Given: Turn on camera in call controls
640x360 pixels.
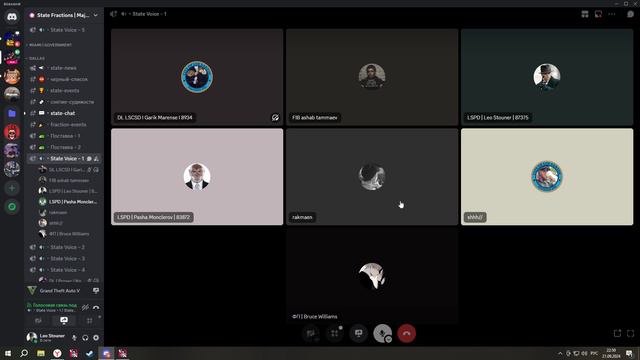Looking at the screenshot, I should pyautogui.click(x=311, y=333).
